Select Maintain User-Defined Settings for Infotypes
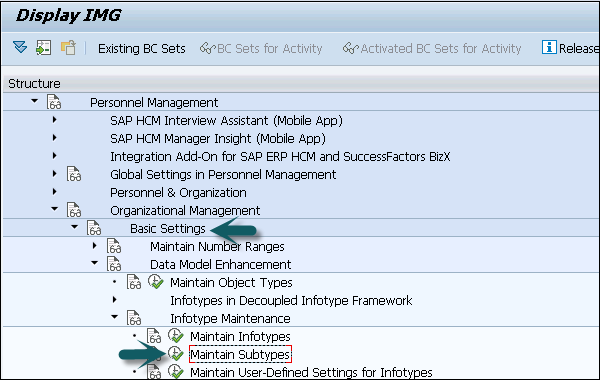The width and height of the screenshot is (600, 380). coord(311,372)
